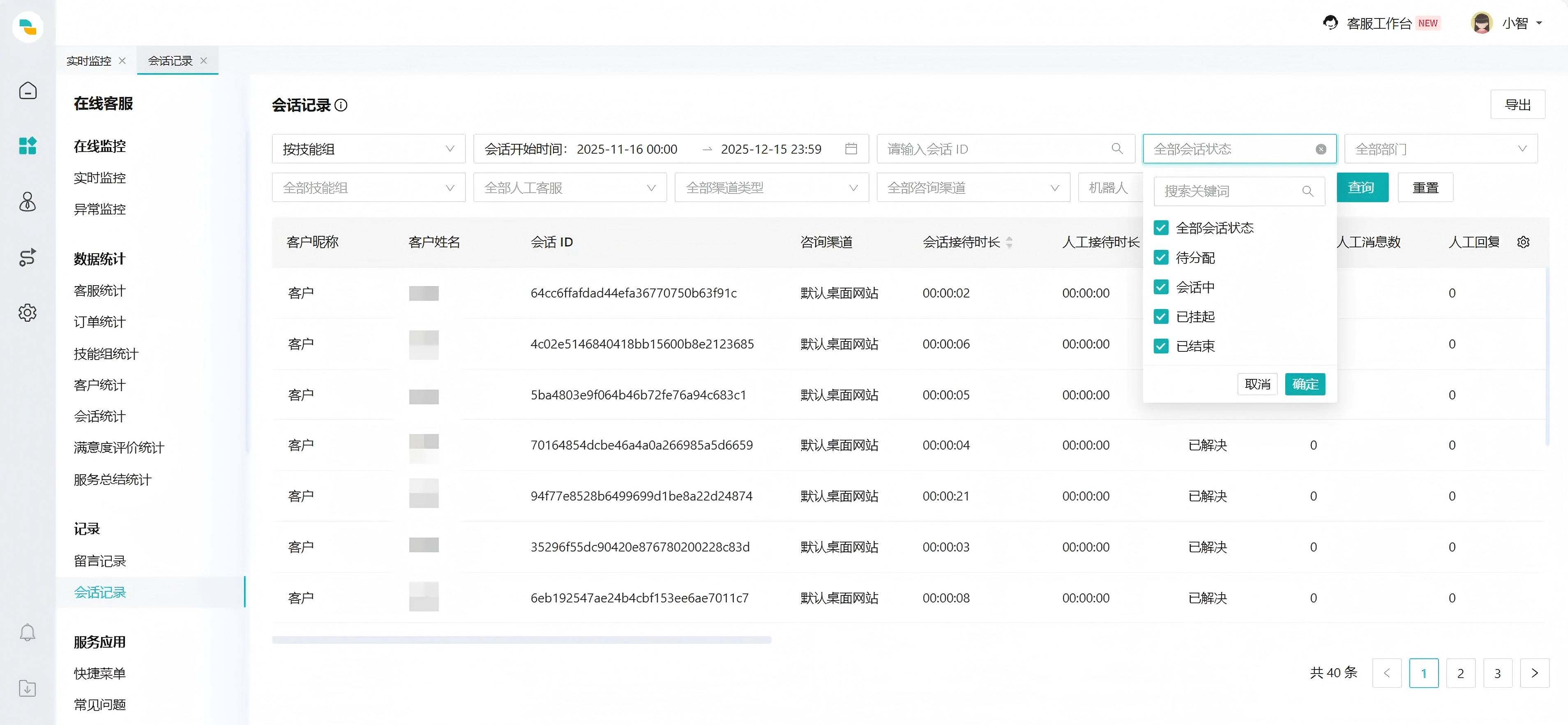Click the table column settings gear
The height and width of the screenshot is (725, 1568).
pyautogui.click(x=1523, y=242)
